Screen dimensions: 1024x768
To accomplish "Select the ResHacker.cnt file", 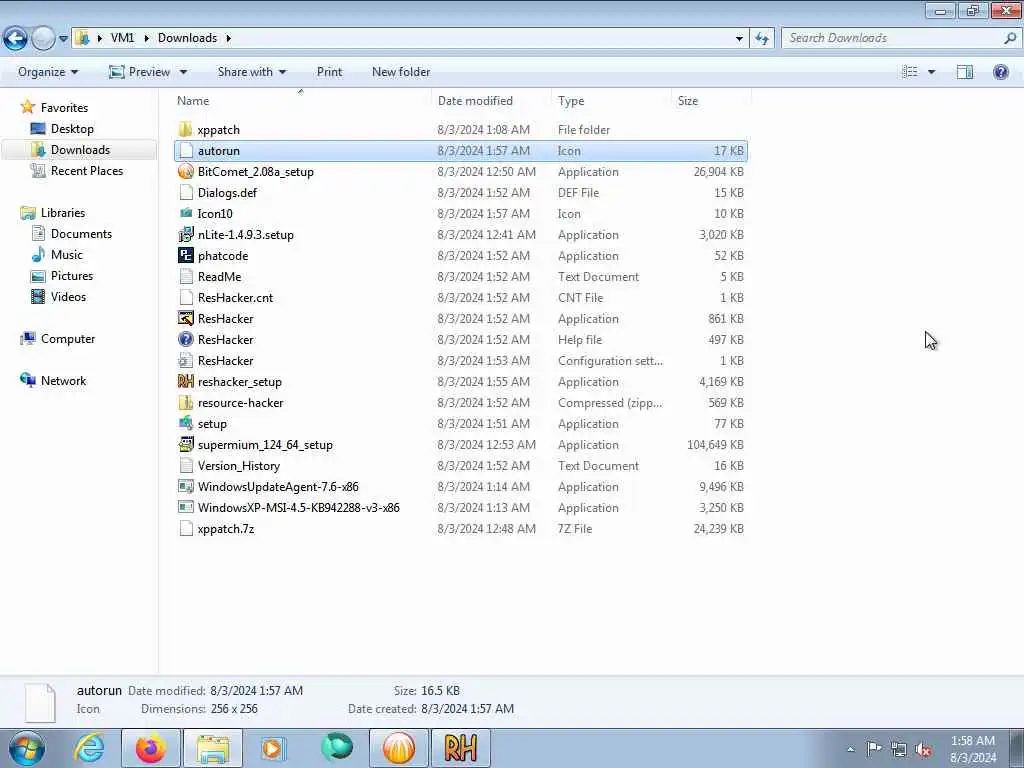I will click(235, 298).
